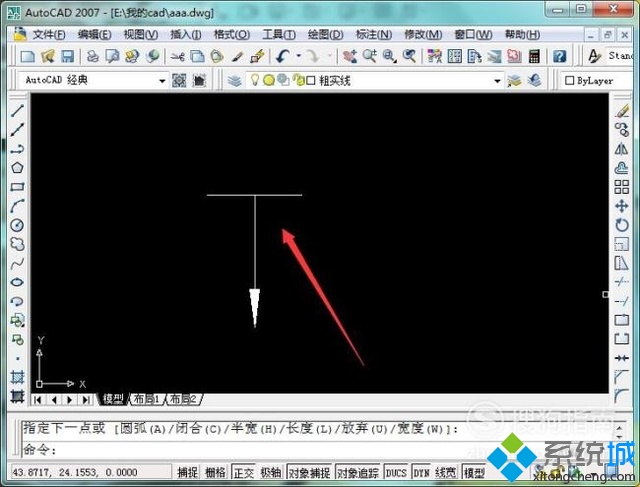Save the current drawing
This screenshot has height=487, width=640.
(x=67, y=56)
